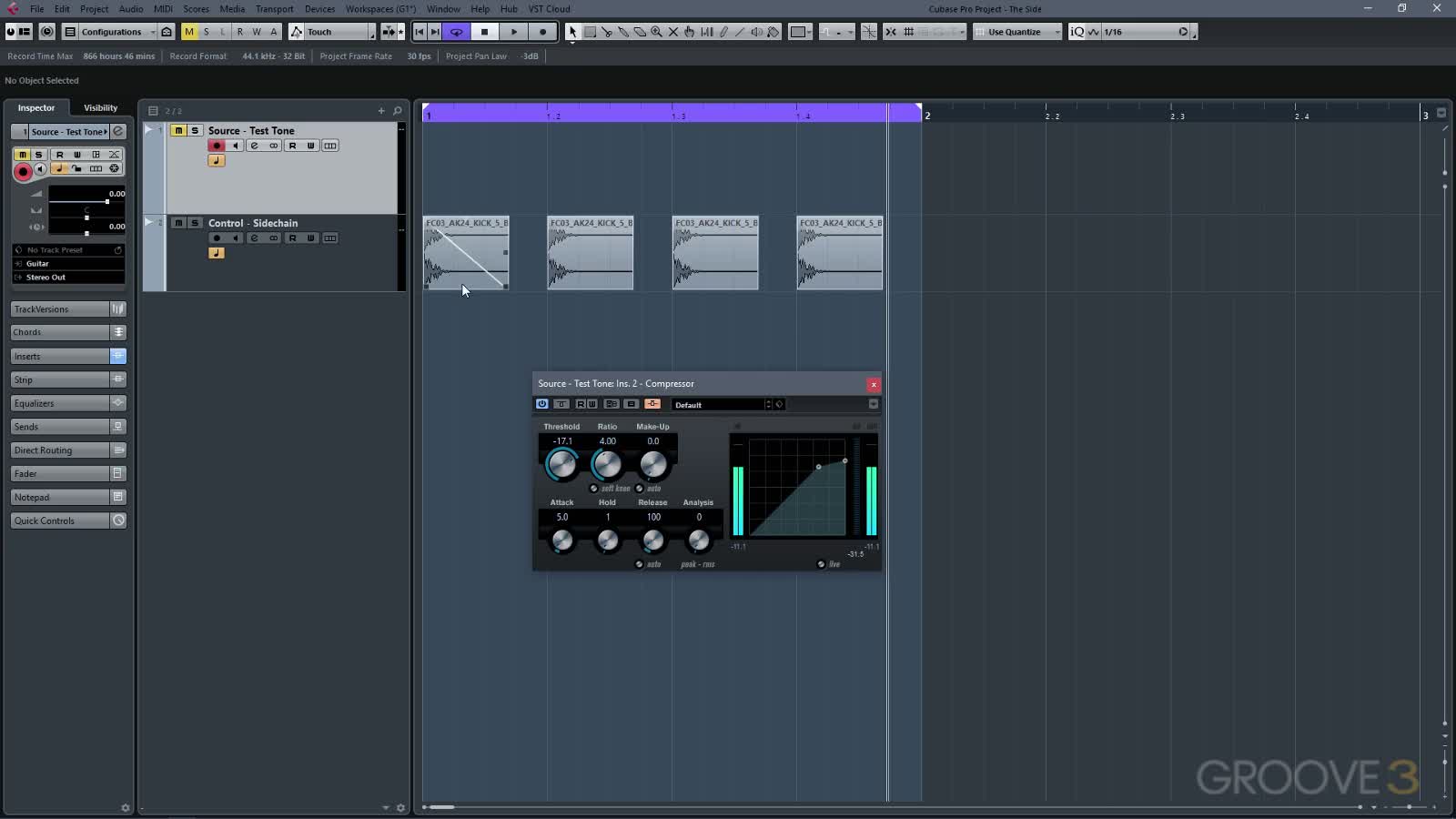Solo the Control - Sidechain track
This screenshot has height=819, width=1456.
[x=194, y=223]
